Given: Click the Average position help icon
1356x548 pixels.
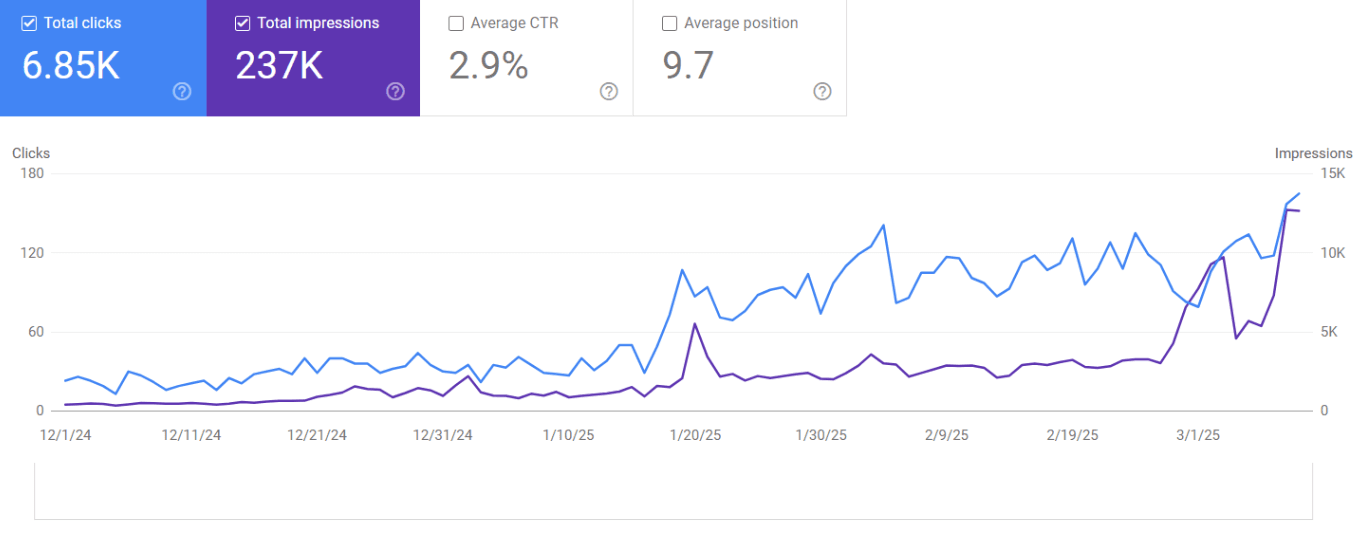Looking at the screenshot, I should [x=822, y=92].
